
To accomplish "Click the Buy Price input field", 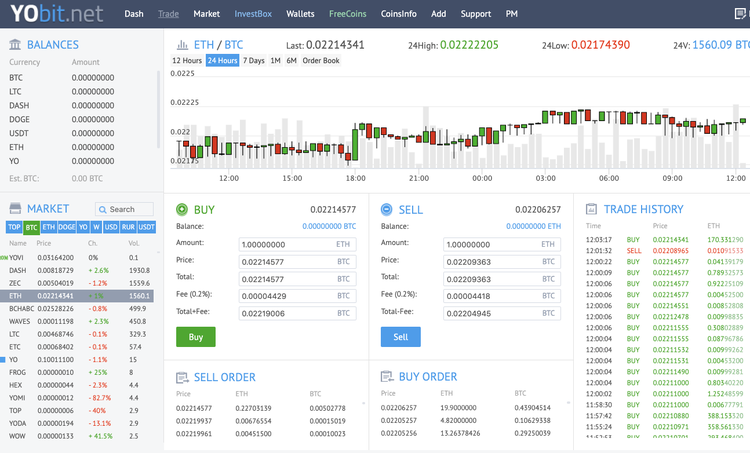I will point(298,262).
